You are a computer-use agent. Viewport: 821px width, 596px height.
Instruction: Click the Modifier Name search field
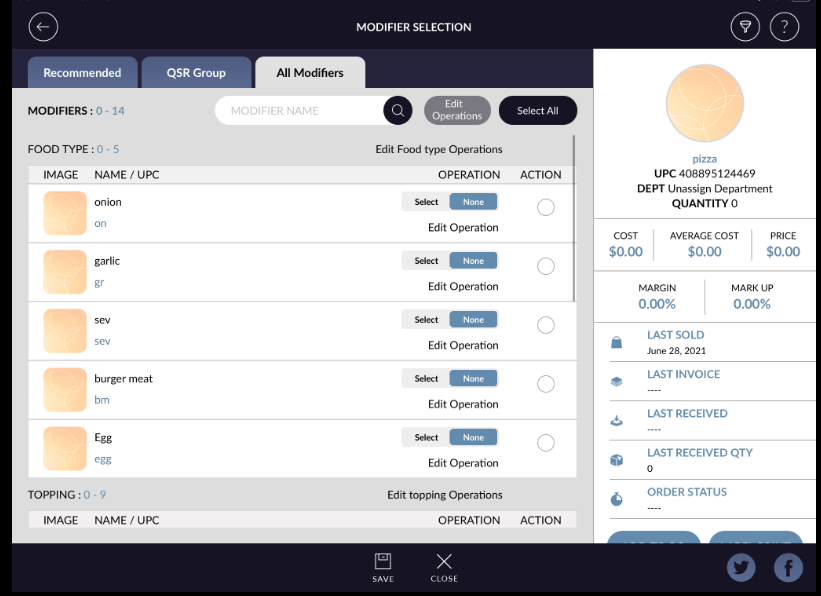click(300, 111)
